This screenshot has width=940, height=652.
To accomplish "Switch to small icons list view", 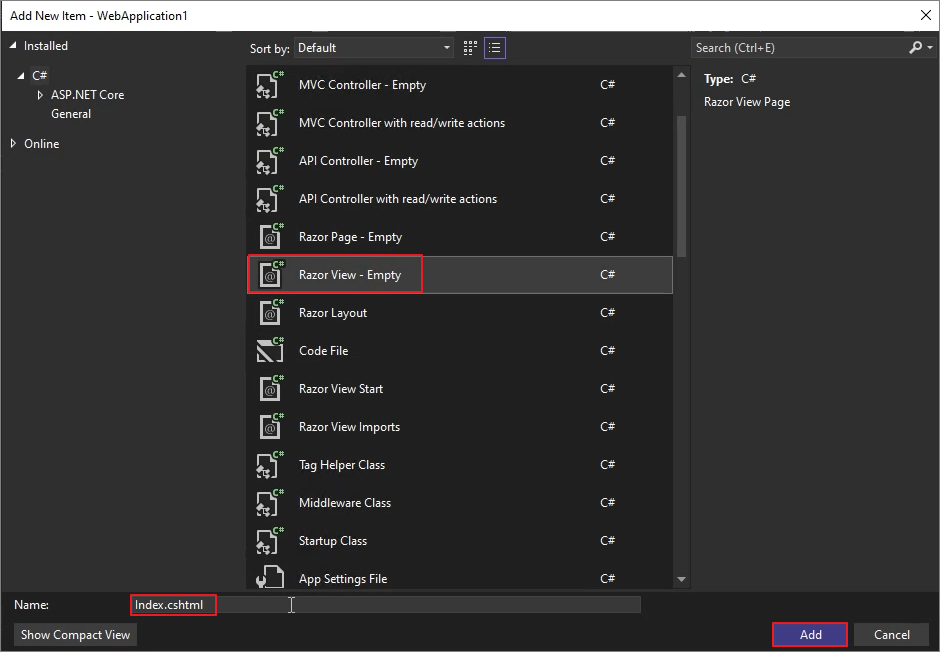I will 495,48.
